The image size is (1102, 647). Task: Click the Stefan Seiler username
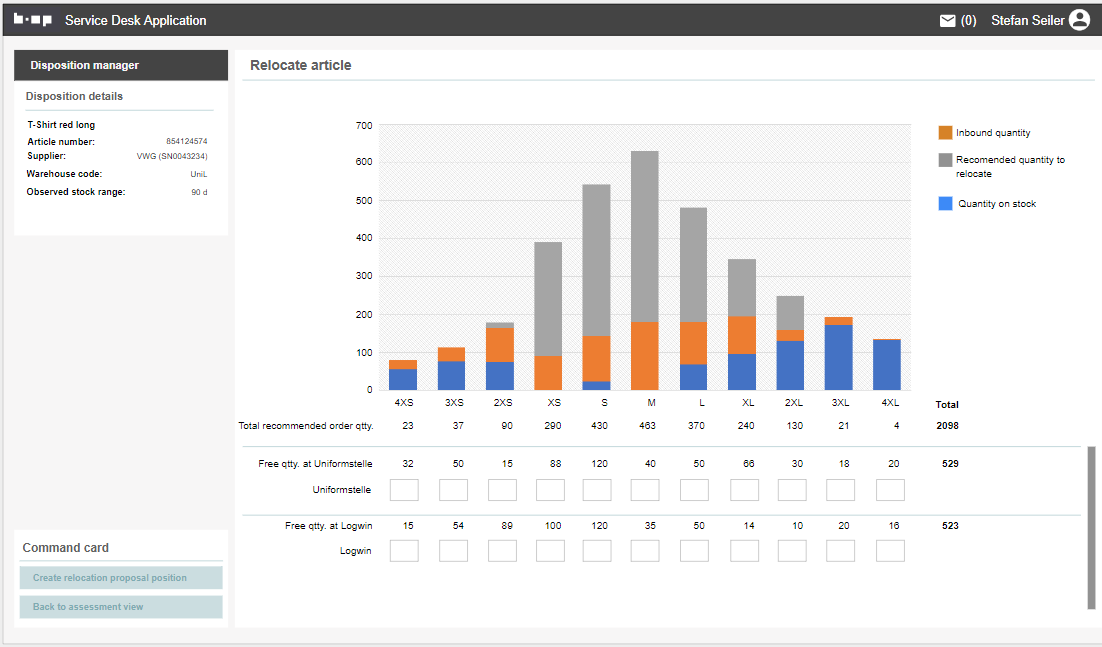tap(1027, 21)
